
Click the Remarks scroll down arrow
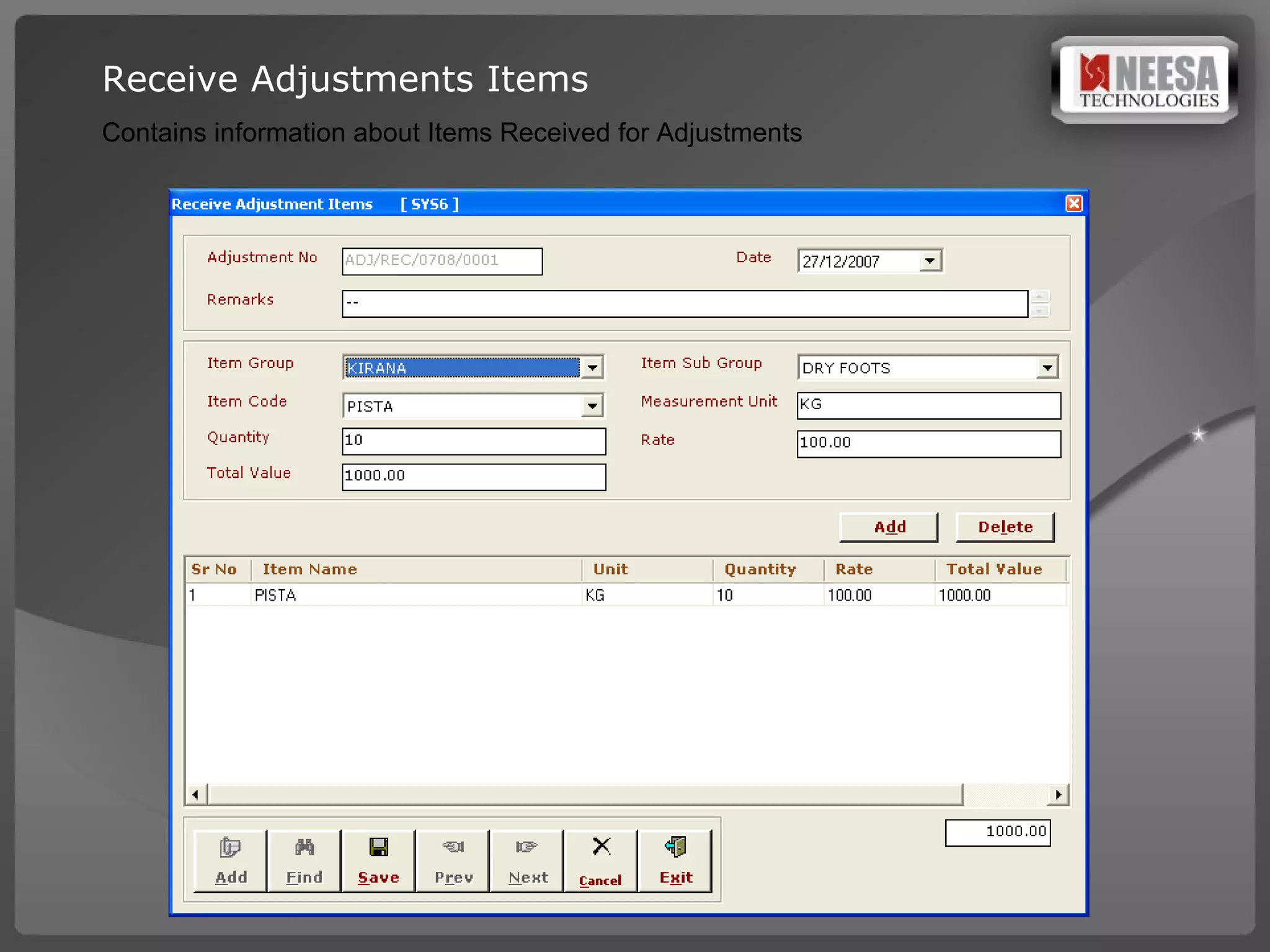pos(1040,311)
